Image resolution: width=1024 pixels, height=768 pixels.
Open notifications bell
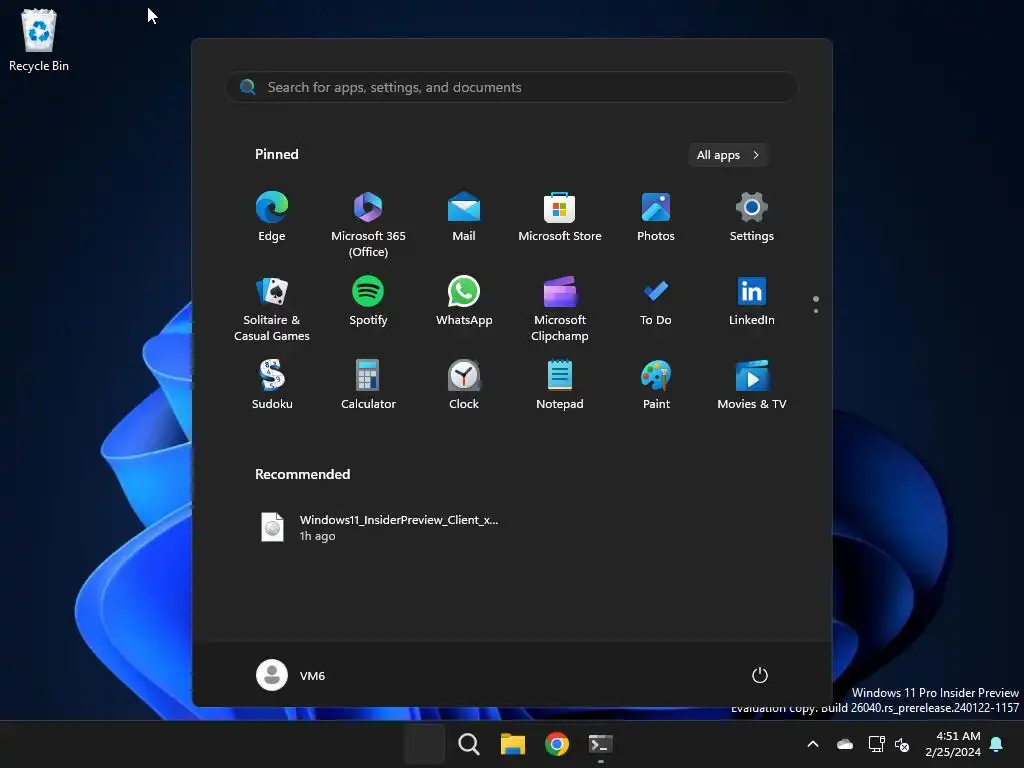coord(997,744)
